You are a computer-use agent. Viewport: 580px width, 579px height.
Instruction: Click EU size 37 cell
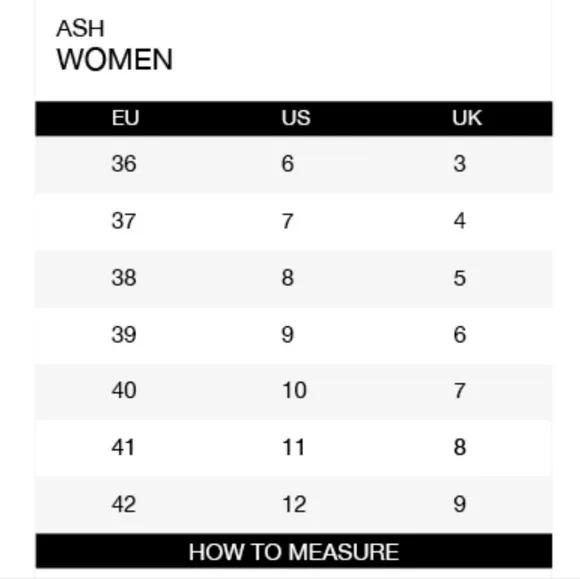(124, 221)
